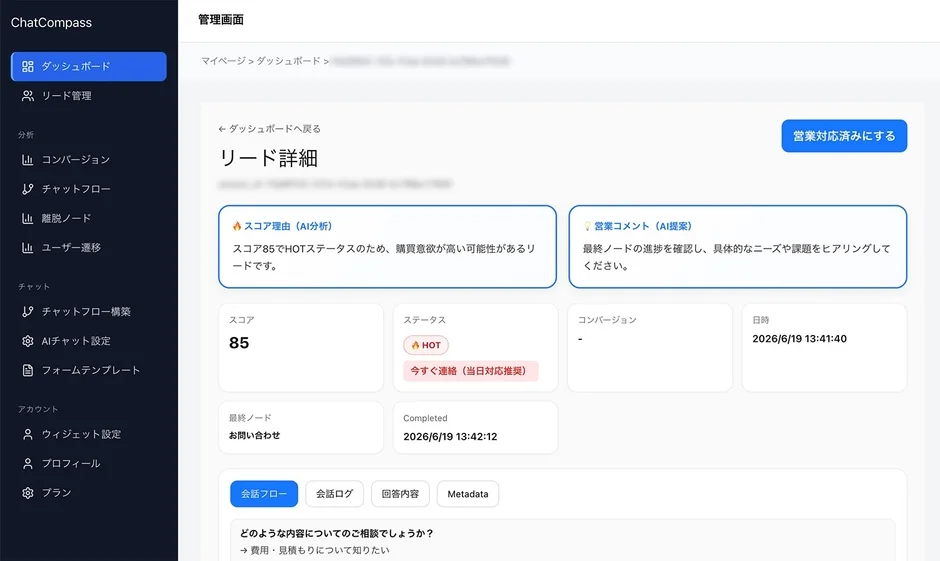Click the lead management people icon
940x561 pixels.
coord(28,96)
